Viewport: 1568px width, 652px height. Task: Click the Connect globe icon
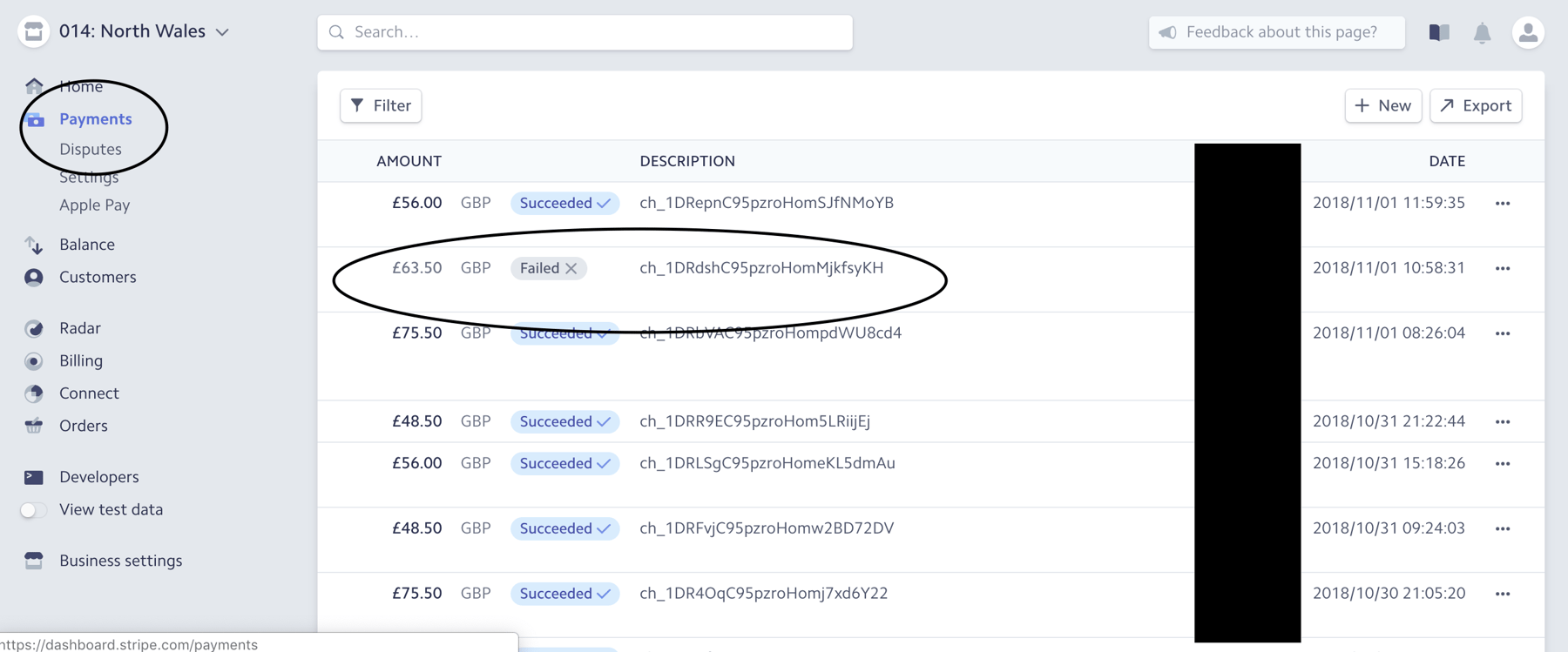point(34,393)
